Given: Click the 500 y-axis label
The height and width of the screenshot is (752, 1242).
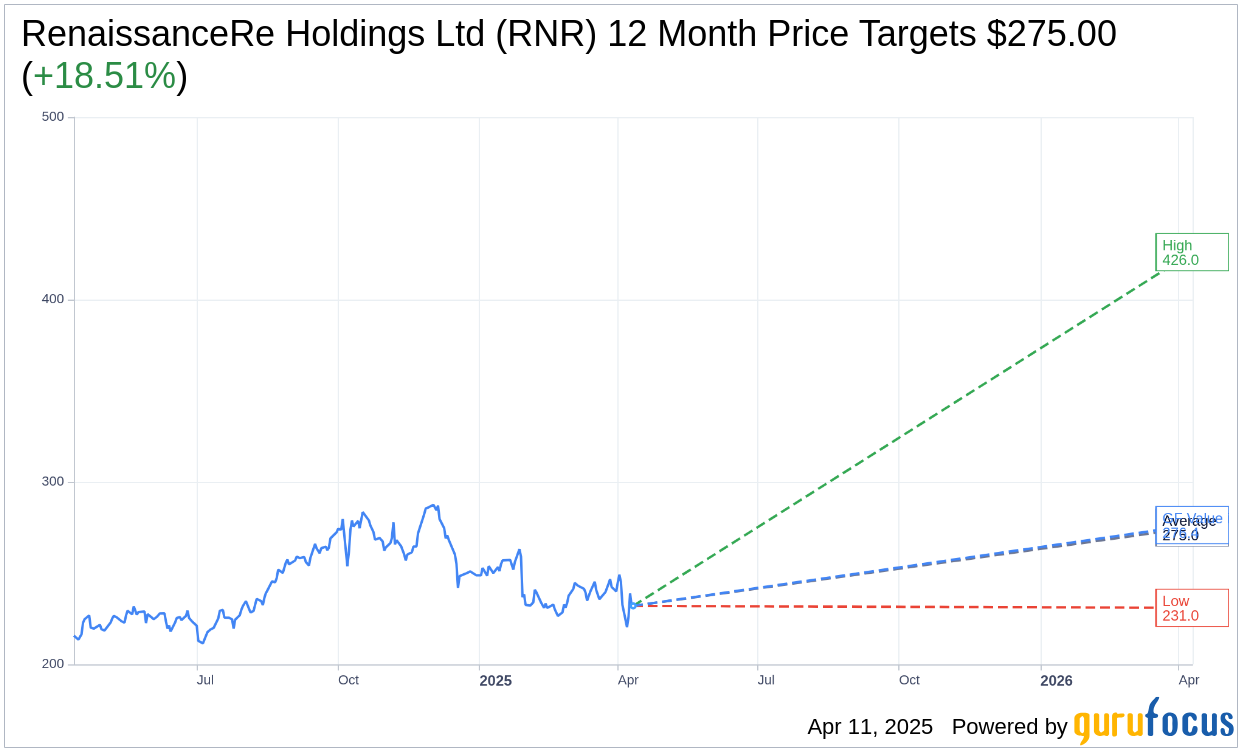Looking at the screenshot, I should tap(53, 117).
